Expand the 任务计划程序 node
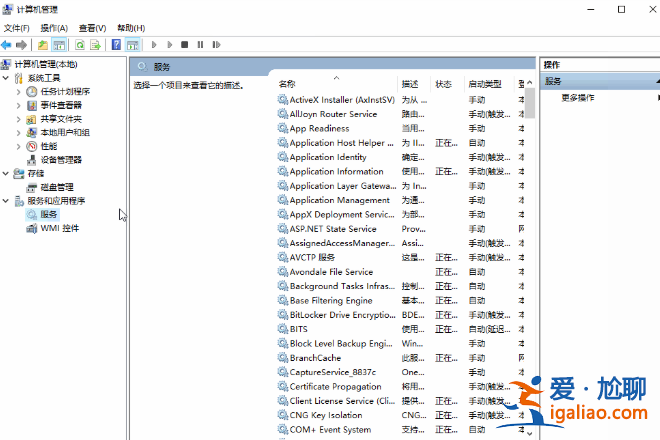 (18, 92)
